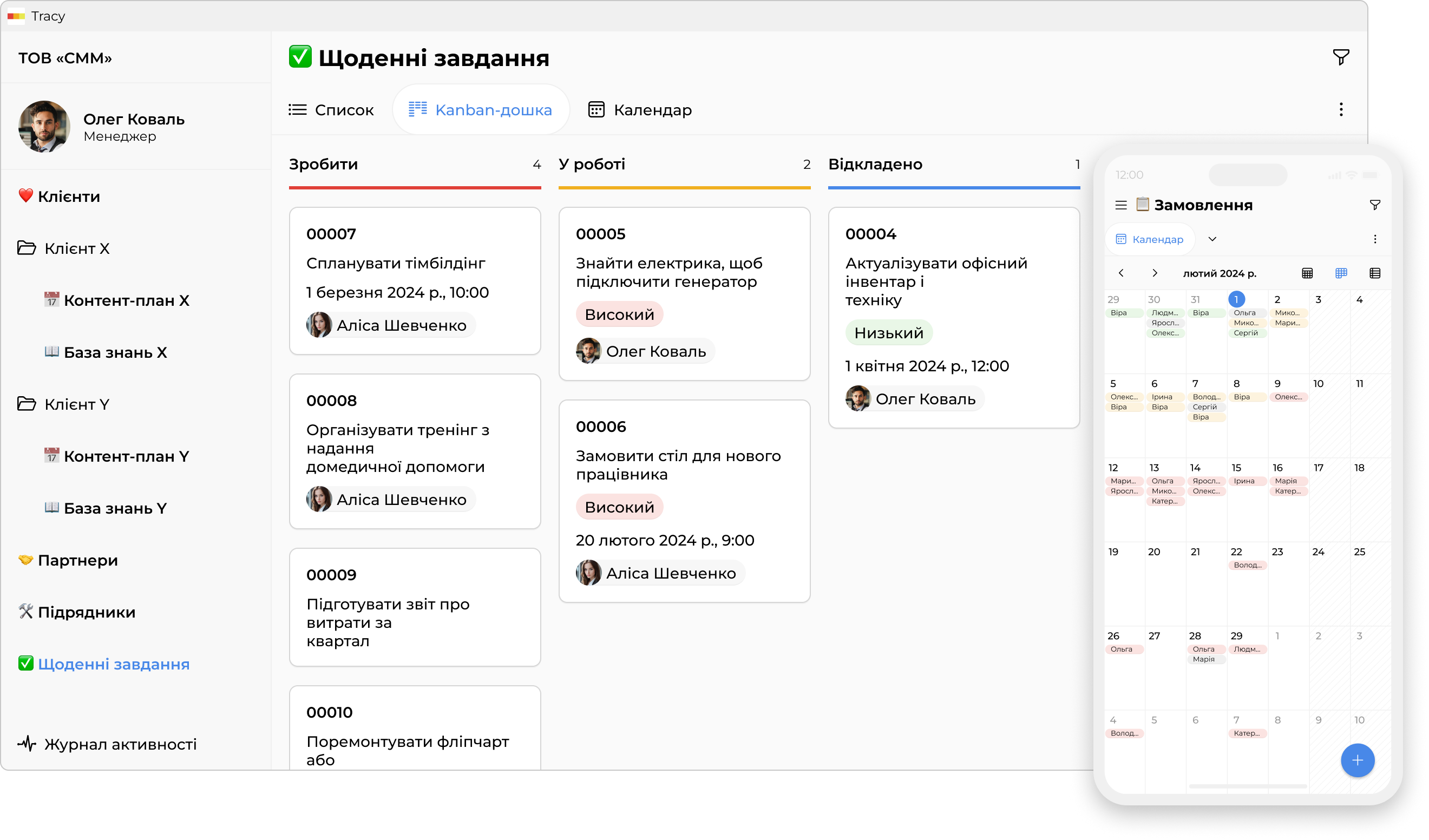1429x840 pixels.
Task: Tap the blue plus button to add an order
Action: click(1357, 760)
